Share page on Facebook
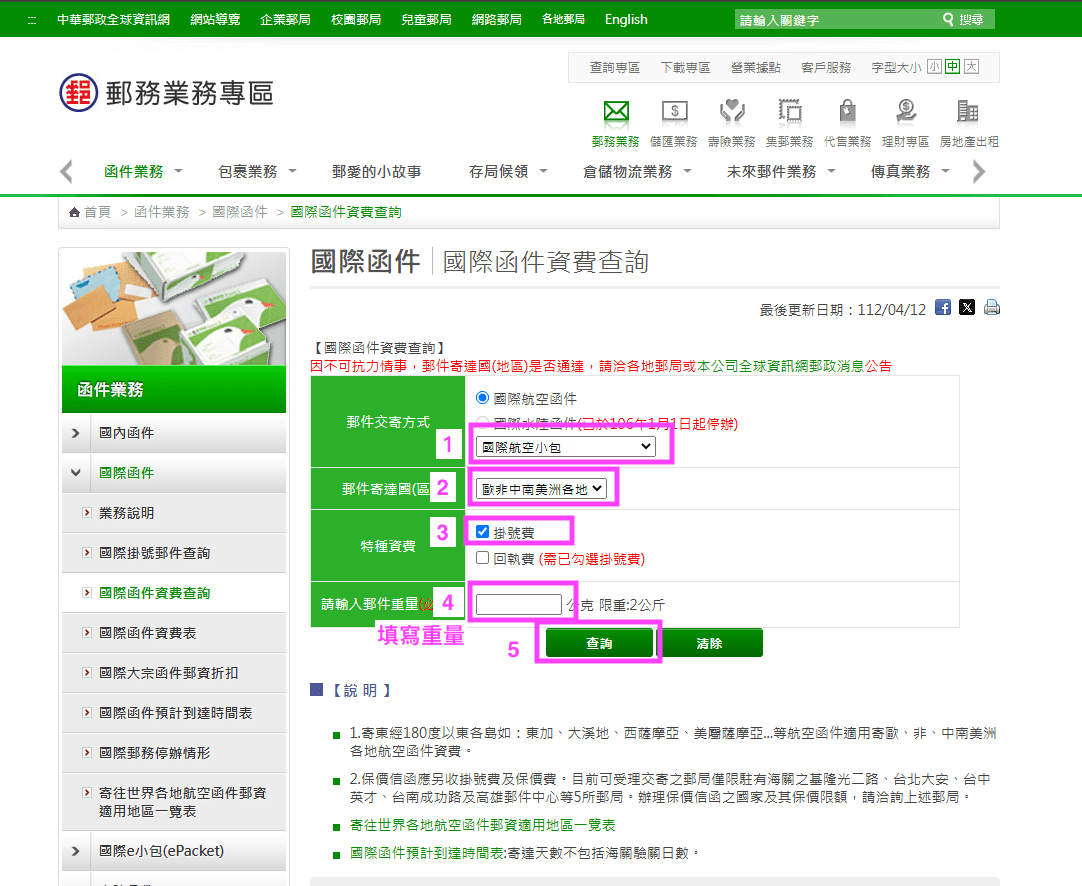 (x=943, y=307)
